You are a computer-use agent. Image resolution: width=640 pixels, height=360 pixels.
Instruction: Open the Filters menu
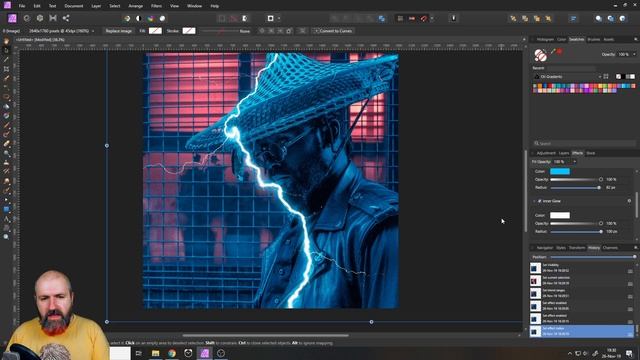pos(156,6)
